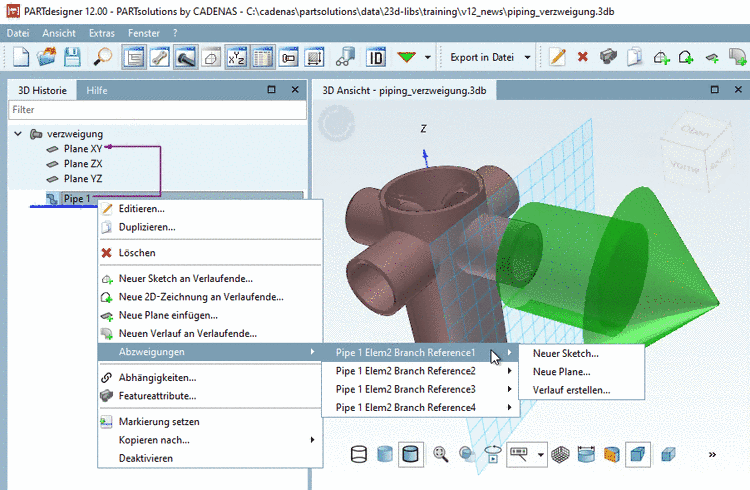
Task: Click the green triangle test icon
Action: pos(406,57)
